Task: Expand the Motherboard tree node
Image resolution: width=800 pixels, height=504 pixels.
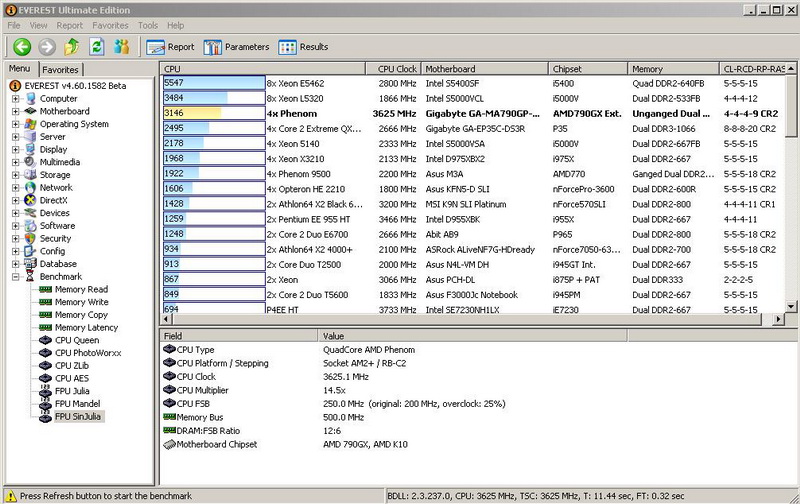Action: click(16, 112)
